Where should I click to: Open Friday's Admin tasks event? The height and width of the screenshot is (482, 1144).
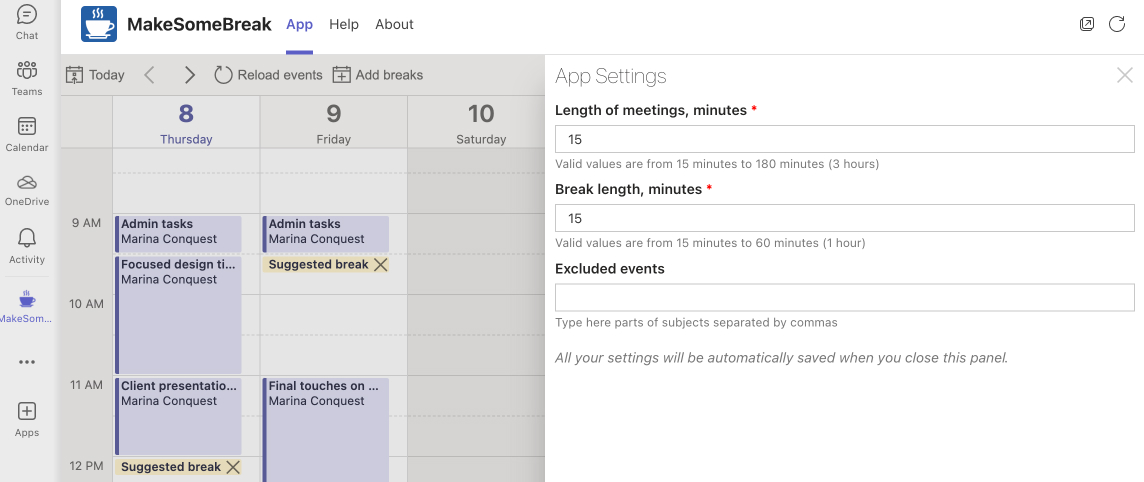click(x=325, y=233)
